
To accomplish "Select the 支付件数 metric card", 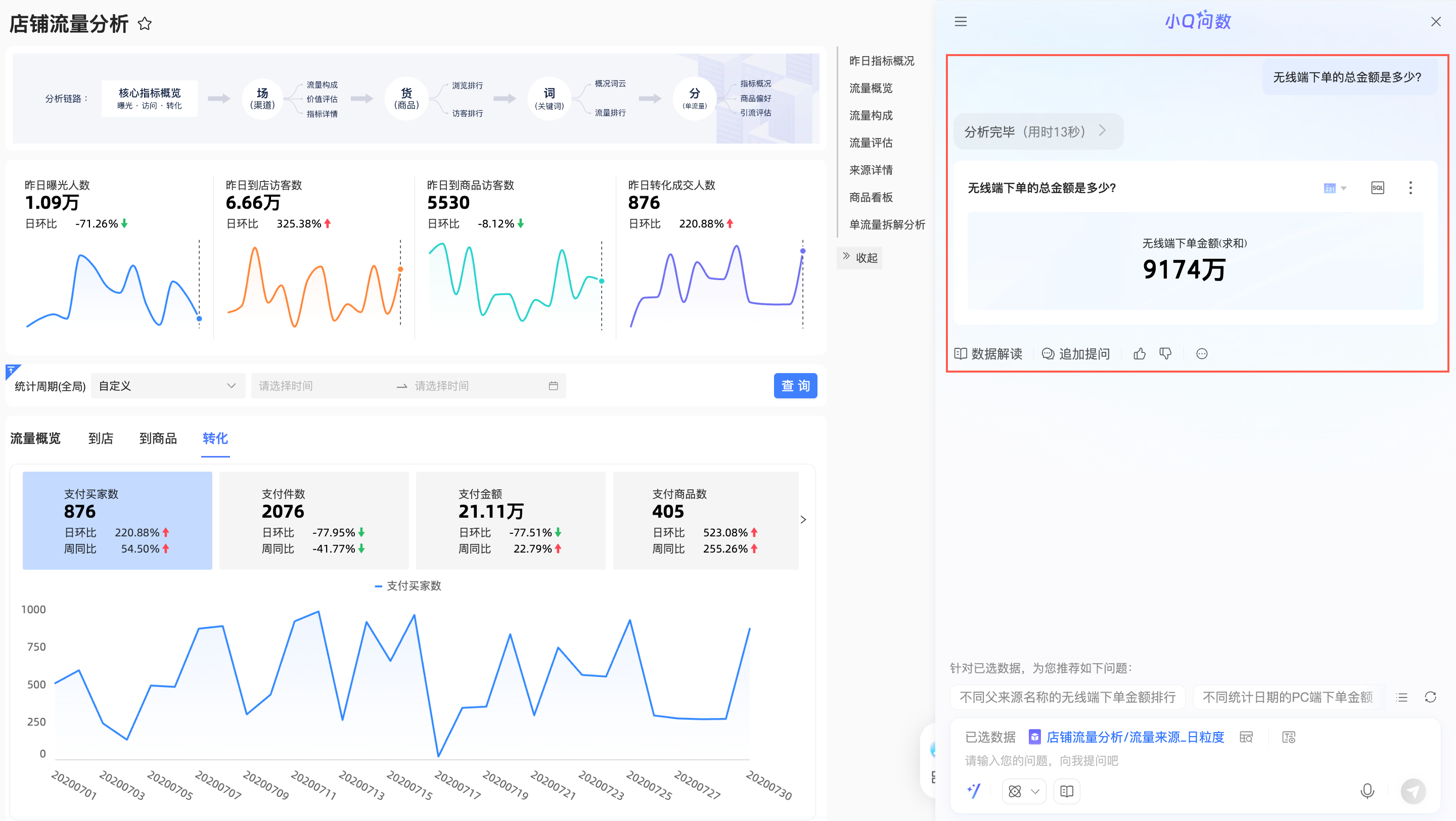I will (x=313, y=520).
